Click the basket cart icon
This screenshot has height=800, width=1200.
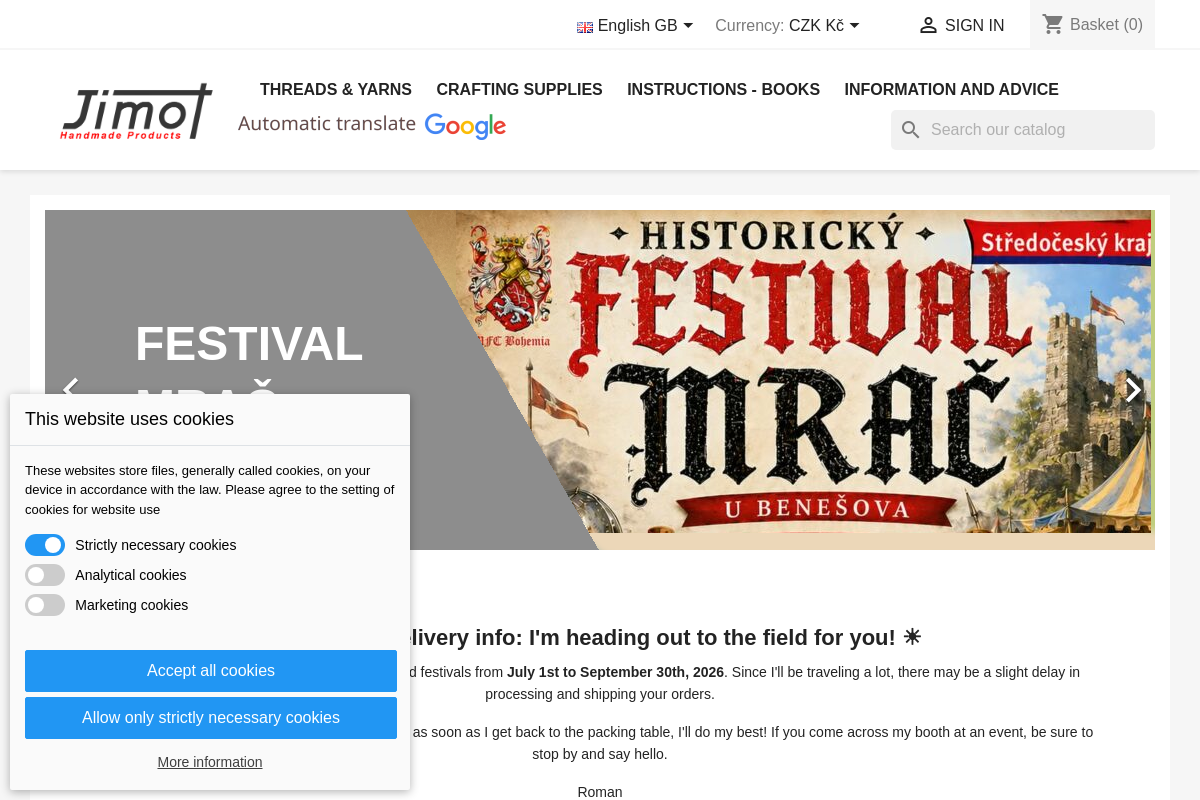[1053, 24]
